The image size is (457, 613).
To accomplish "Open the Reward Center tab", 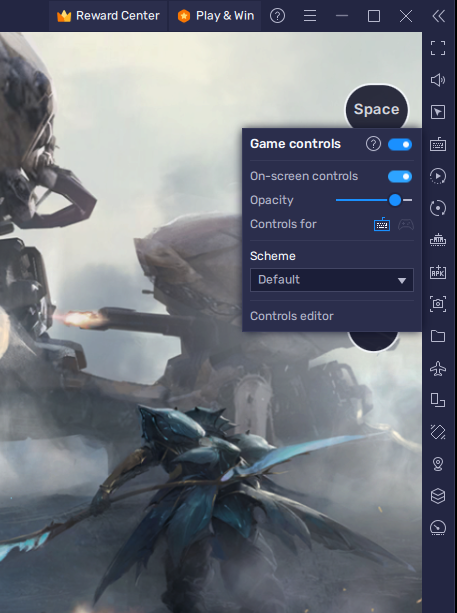I will click(108, 16).
